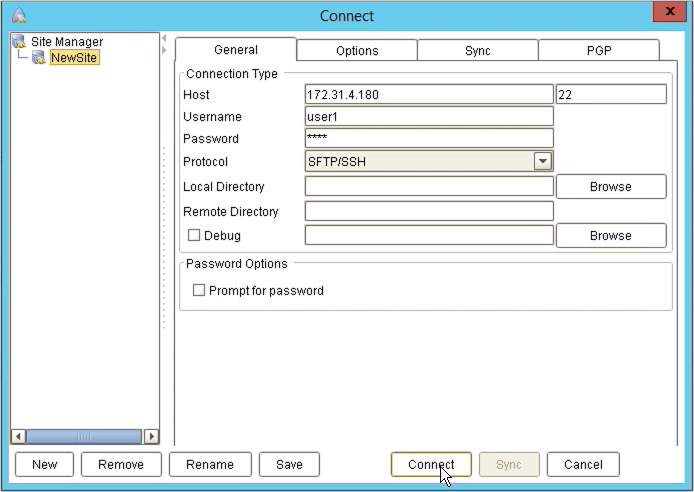Click the Host address field
Image resolution: width=694 pixels, height=492 pixels.
click(429, 94)
